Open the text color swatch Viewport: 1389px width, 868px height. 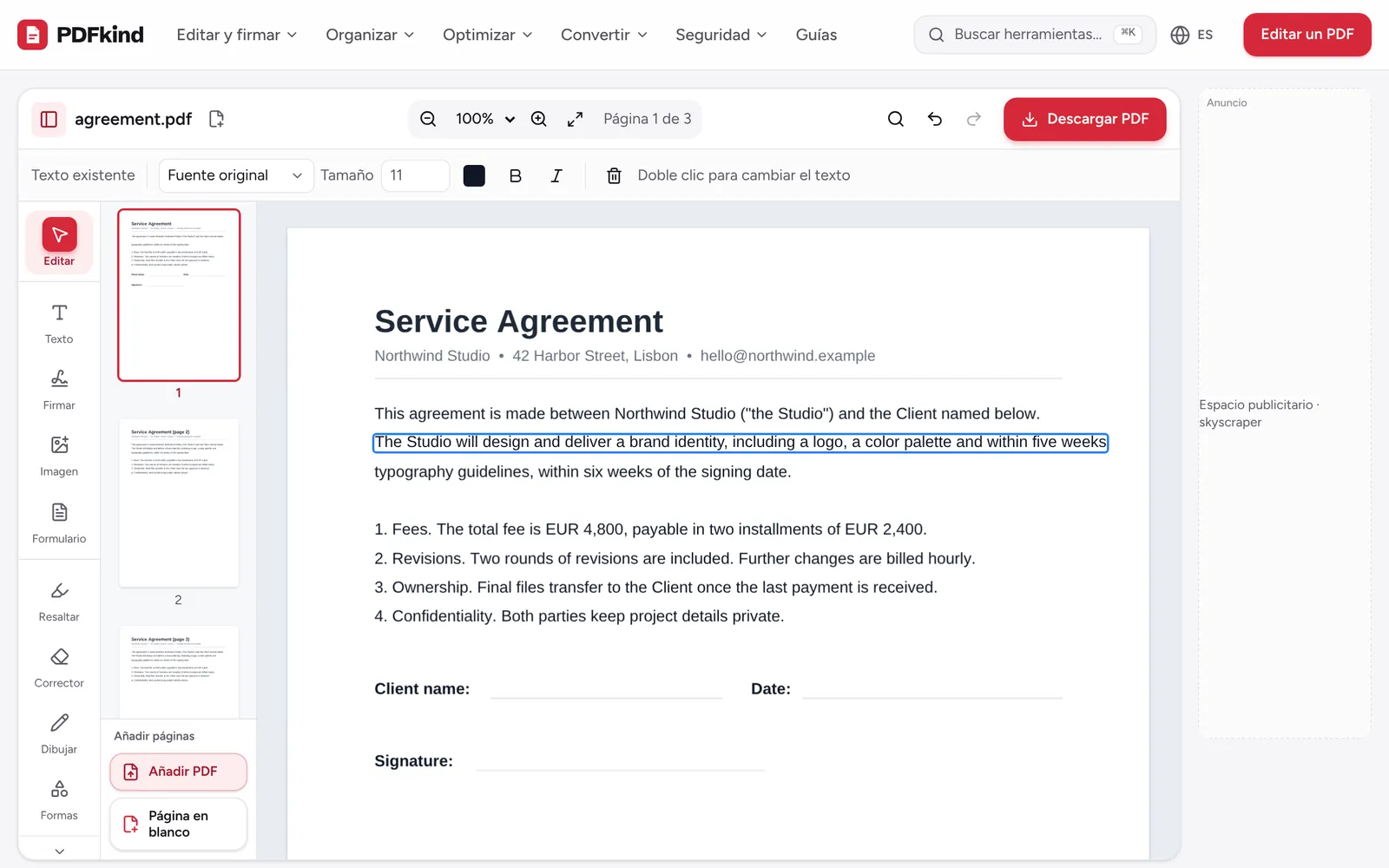(474, 175)
